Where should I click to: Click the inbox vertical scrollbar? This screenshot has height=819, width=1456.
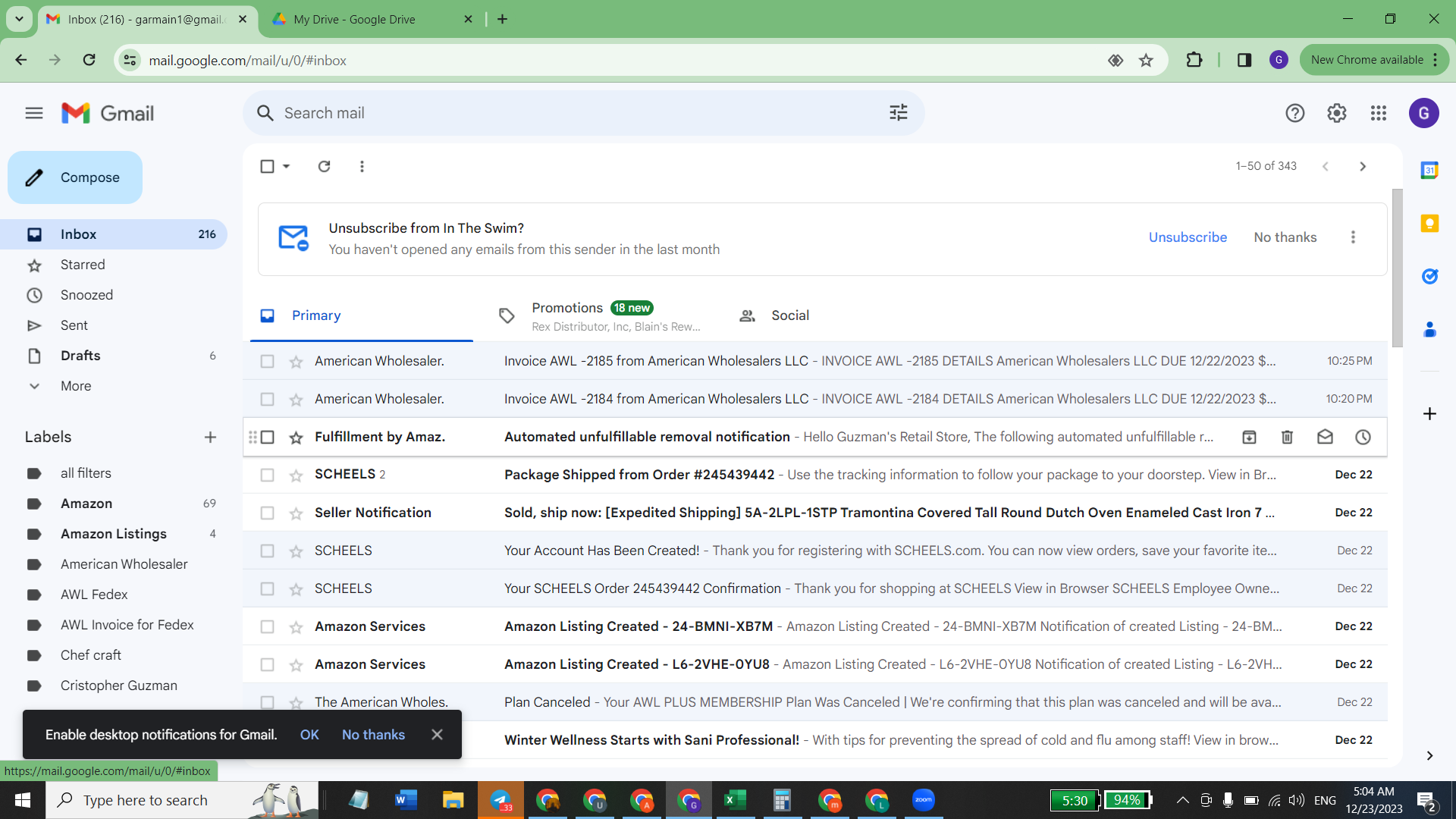pyautogui.click(x=1397, y=268)
